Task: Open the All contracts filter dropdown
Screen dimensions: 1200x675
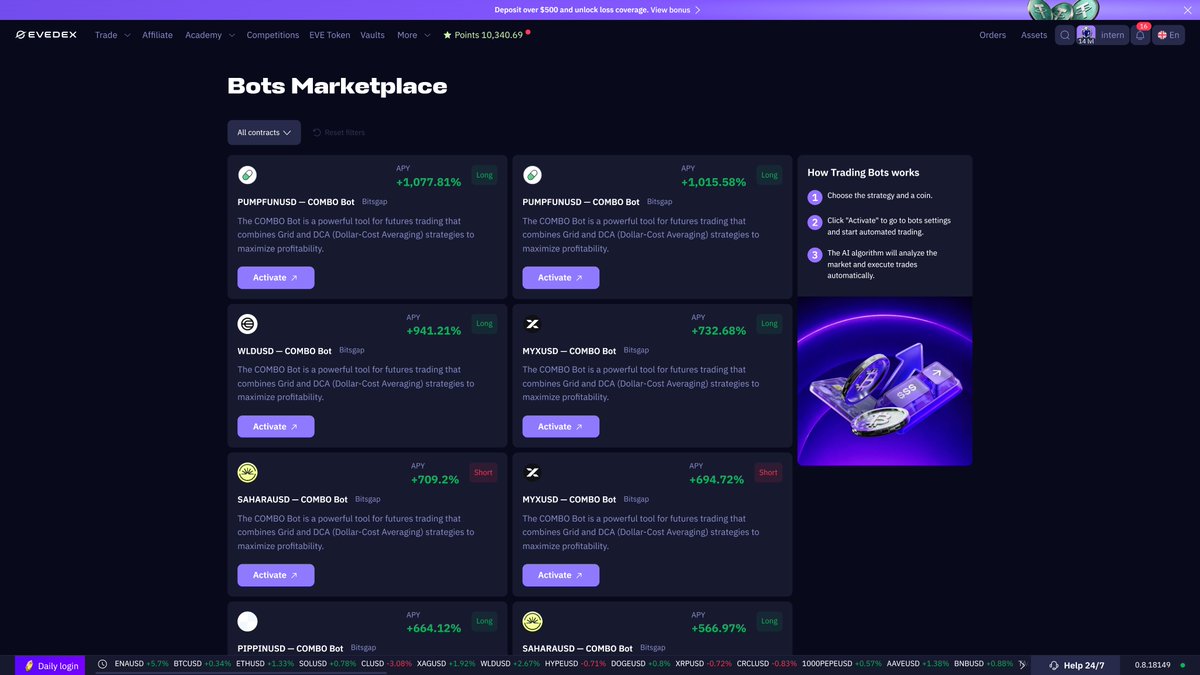Action: tap(264, 133)
